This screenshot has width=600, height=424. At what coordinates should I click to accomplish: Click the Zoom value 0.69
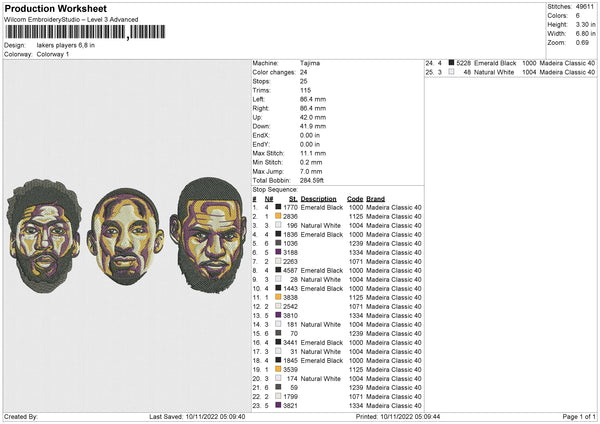[x=582, y=42]
